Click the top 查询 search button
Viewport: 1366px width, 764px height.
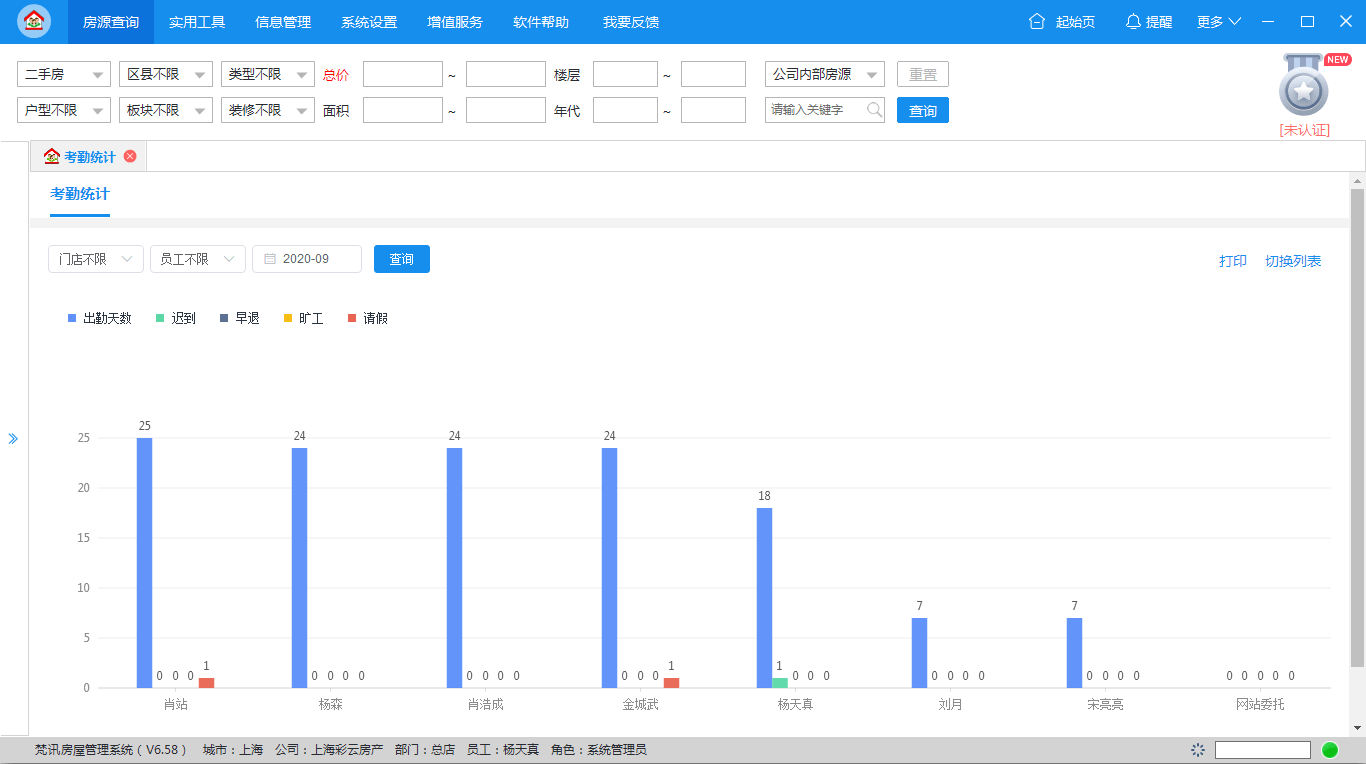tap(923, 110)
